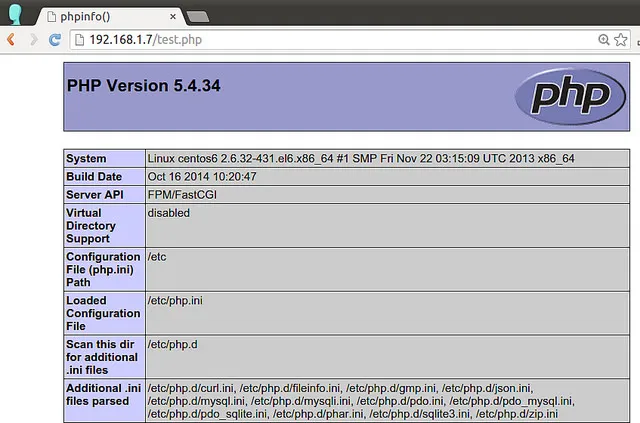Bookmark this page with the star

pyautogui.click(x=622, y=39)
